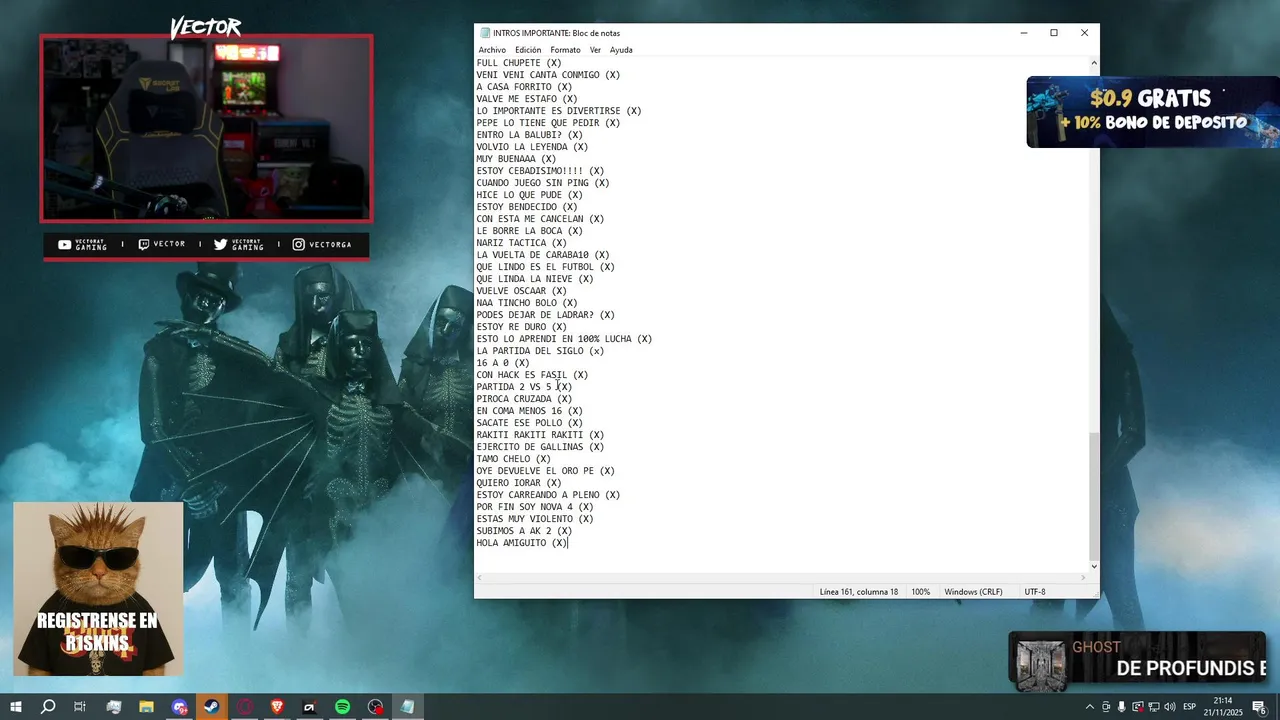
Task: Click 'Windows (CRLF)' in the status bar
Action: click(x=973, y=592)
